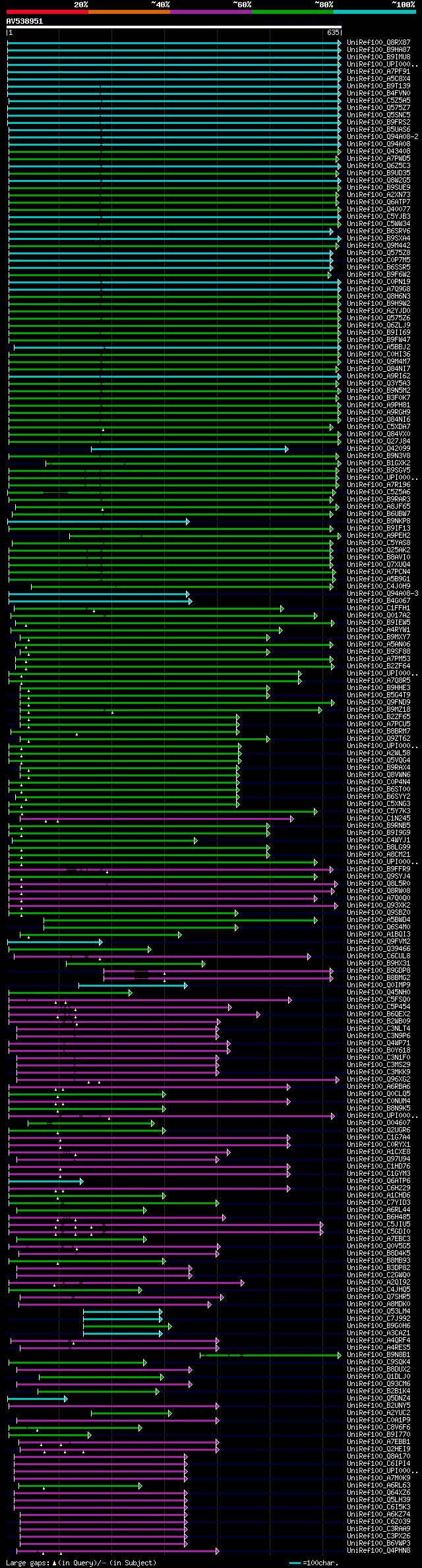Image resolution: width=422 pixels, height=1568 pixels.
Task: Click the UniRef100_C5YJB3 label
Action: (x=378, y=217)
